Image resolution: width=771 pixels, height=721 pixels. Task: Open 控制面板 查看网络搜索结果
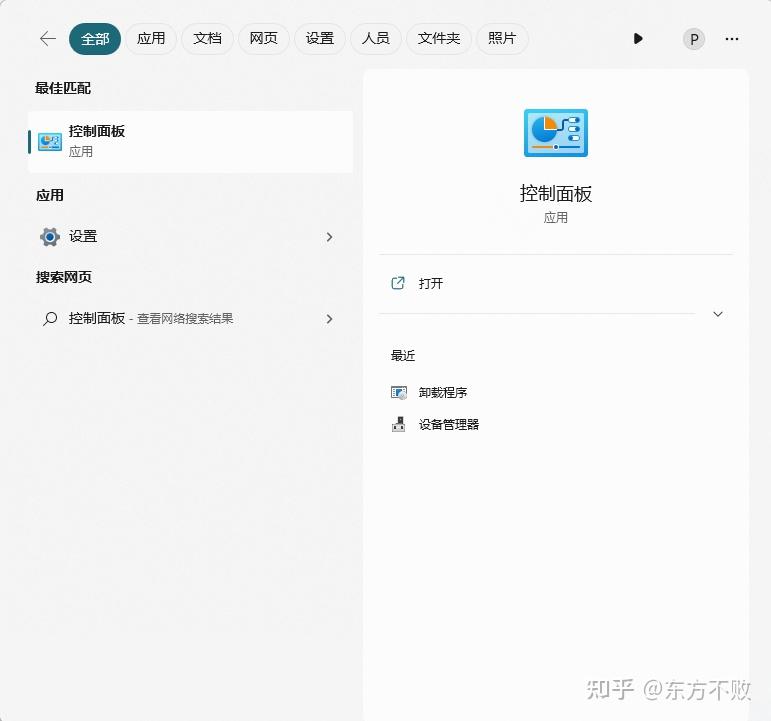coord(151,319)
